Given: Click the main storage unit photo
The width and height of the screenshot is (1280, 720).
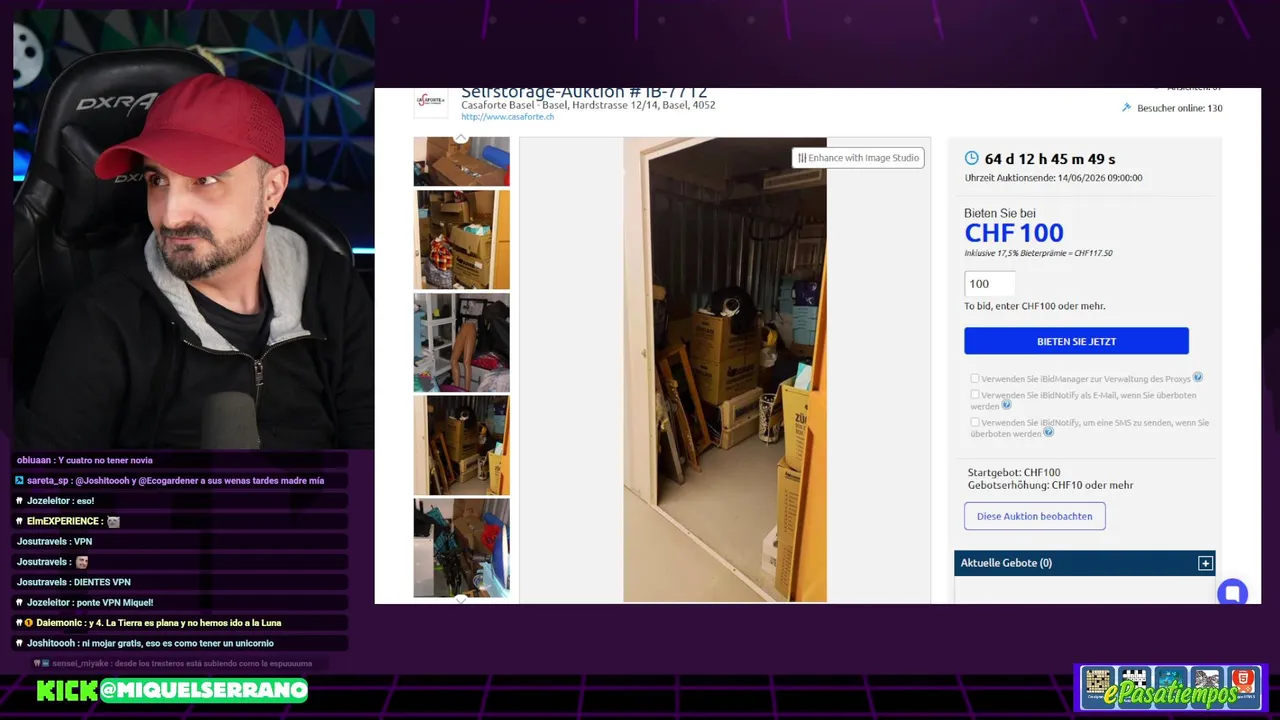Looking at the screenshot, I should (x=725, y=370).
